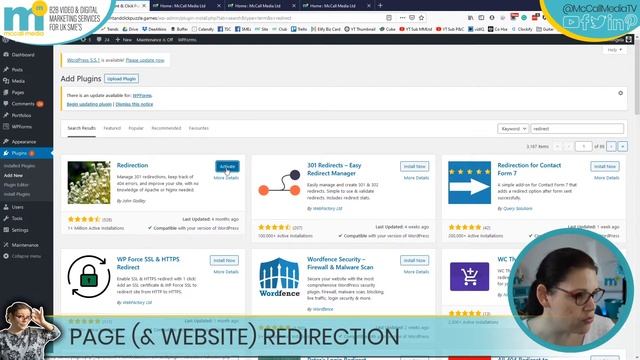Open Portfolios sidebar item
The height and width of the screenshot is (360, 640).
point(21,116)
